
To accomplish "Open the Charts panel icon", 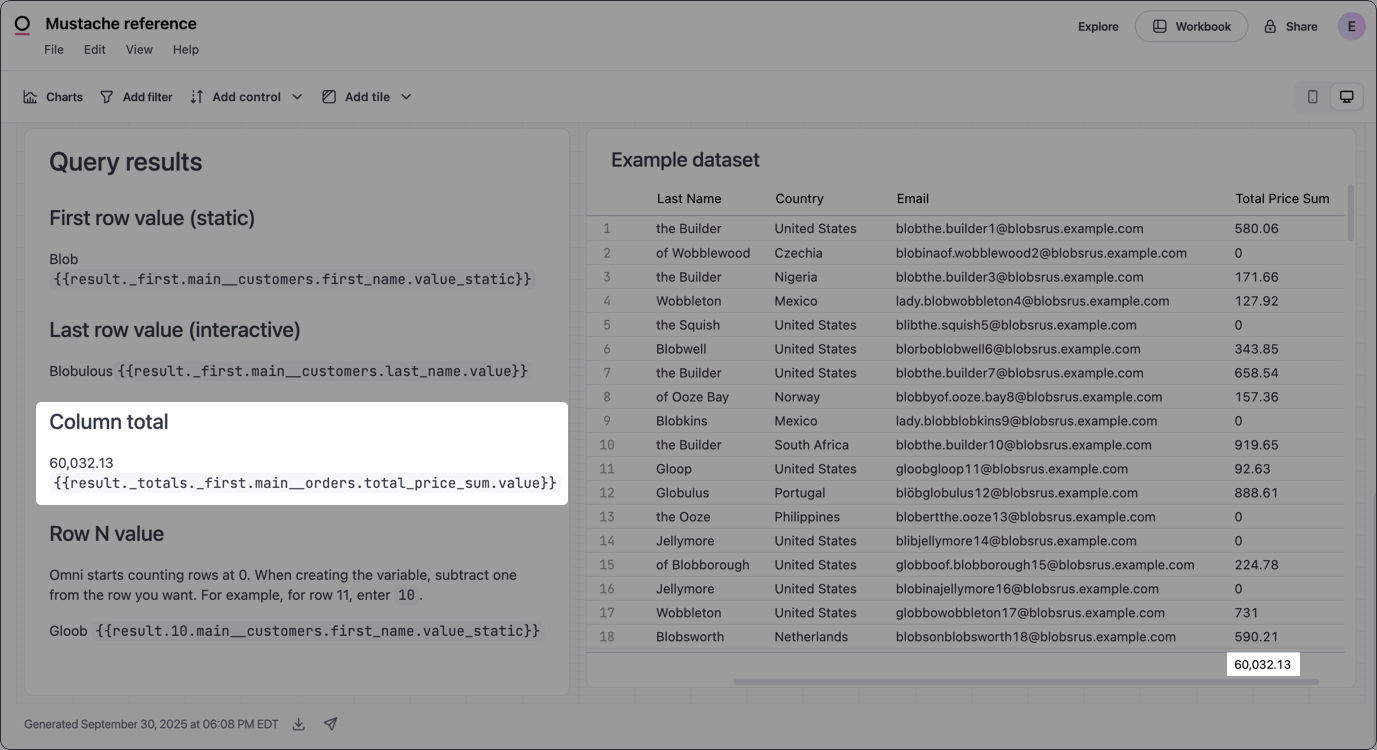I will (x=29, y=96).
